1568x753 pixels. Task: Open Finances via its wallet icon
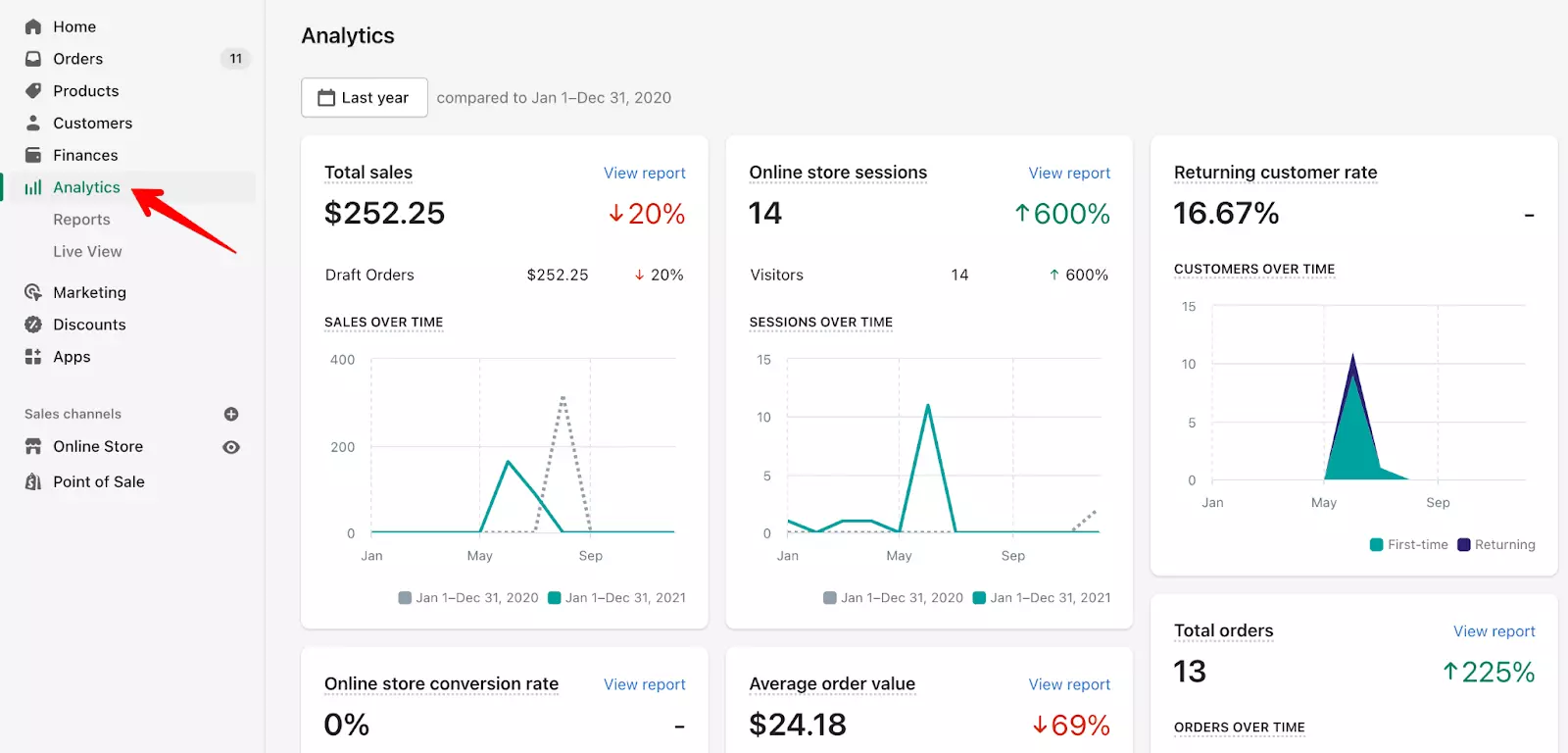pos(33,155)
